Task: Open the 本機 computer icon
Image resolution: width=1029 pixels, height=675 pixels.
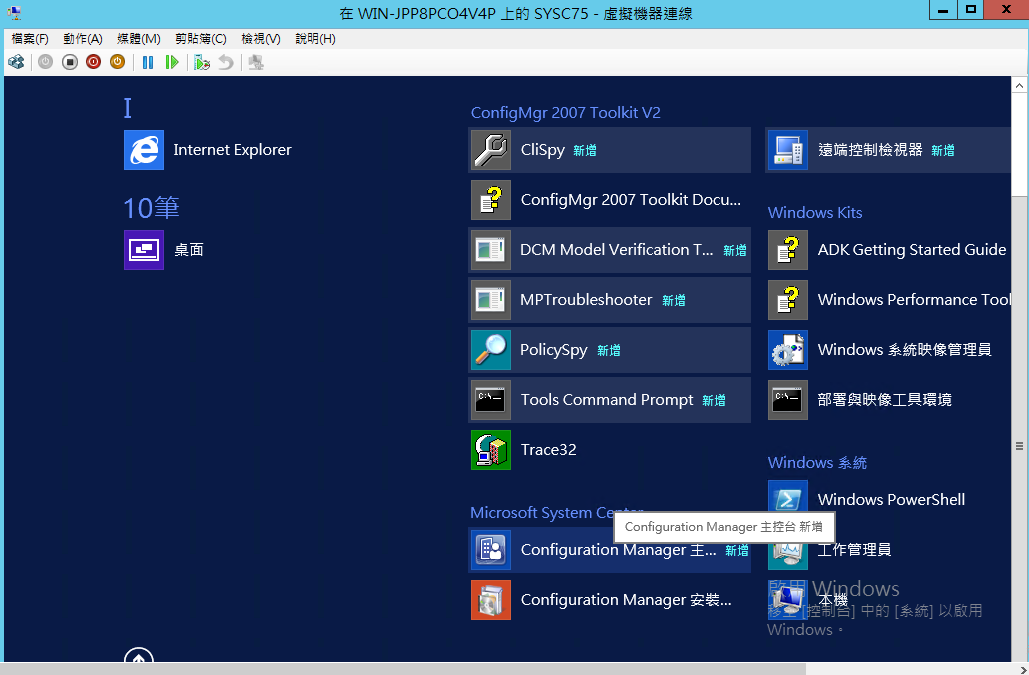Action: (788, 600)
